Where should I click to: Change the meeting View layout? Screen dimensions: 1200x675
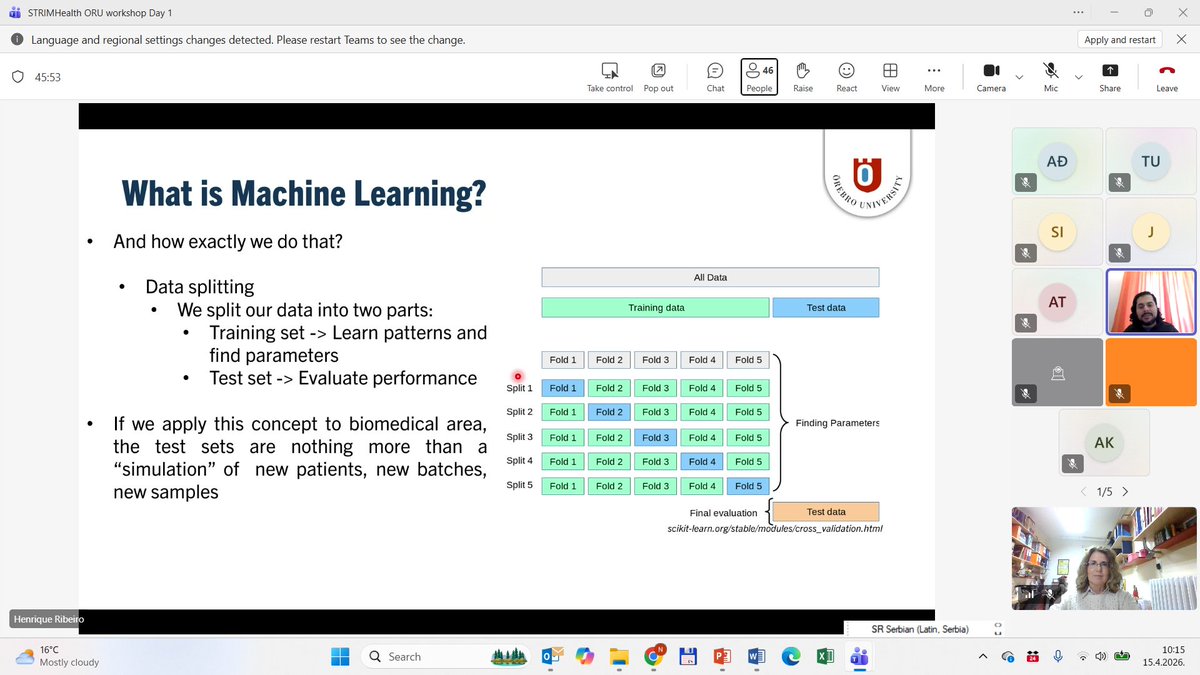coord(890,78)
